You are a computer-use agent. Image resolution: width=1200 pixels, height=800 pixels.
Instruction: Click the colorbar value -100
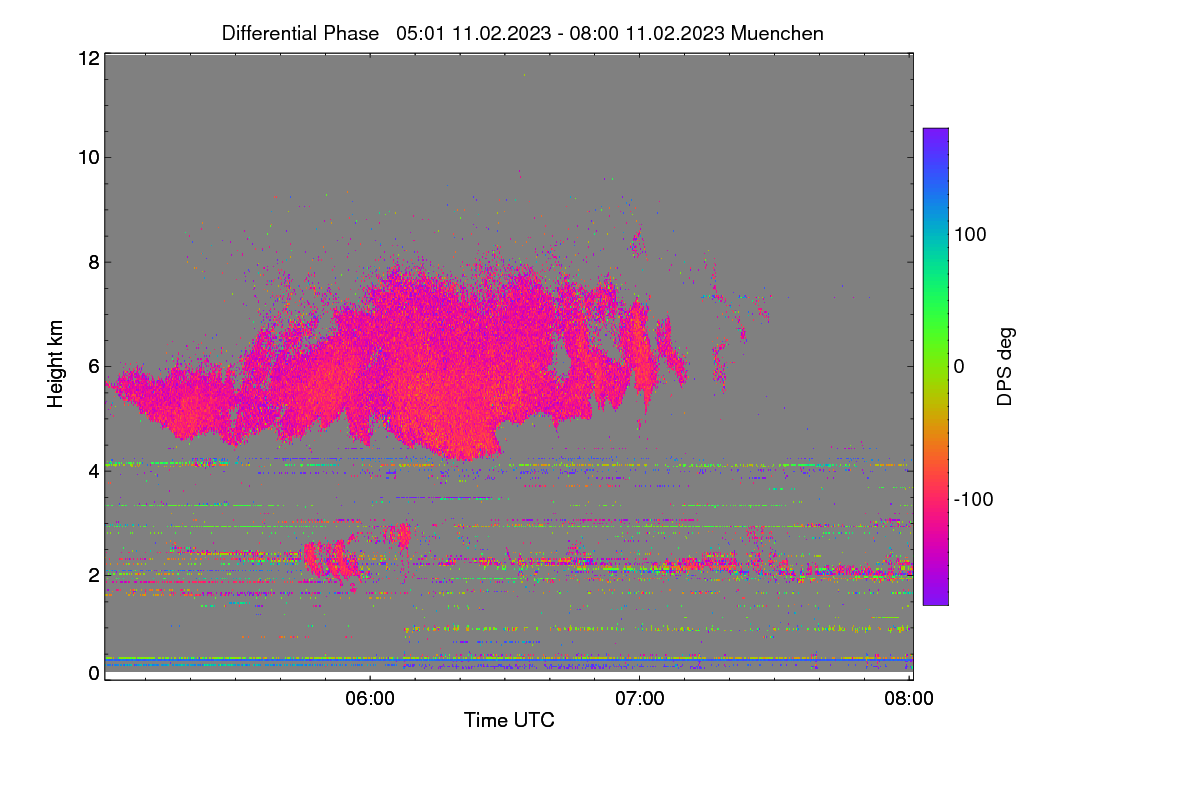[973, 499]
